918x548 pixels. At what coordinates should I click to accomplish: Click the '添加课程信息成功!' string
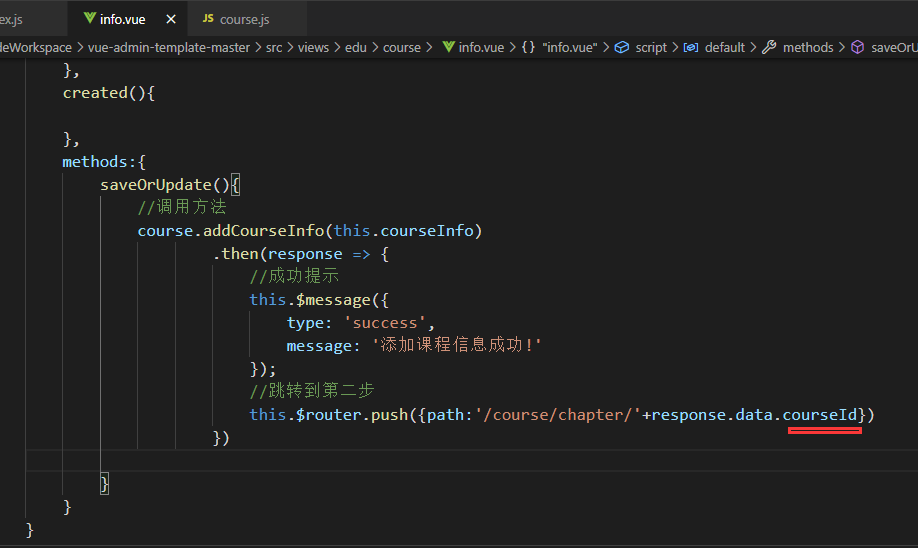point(456,345)
